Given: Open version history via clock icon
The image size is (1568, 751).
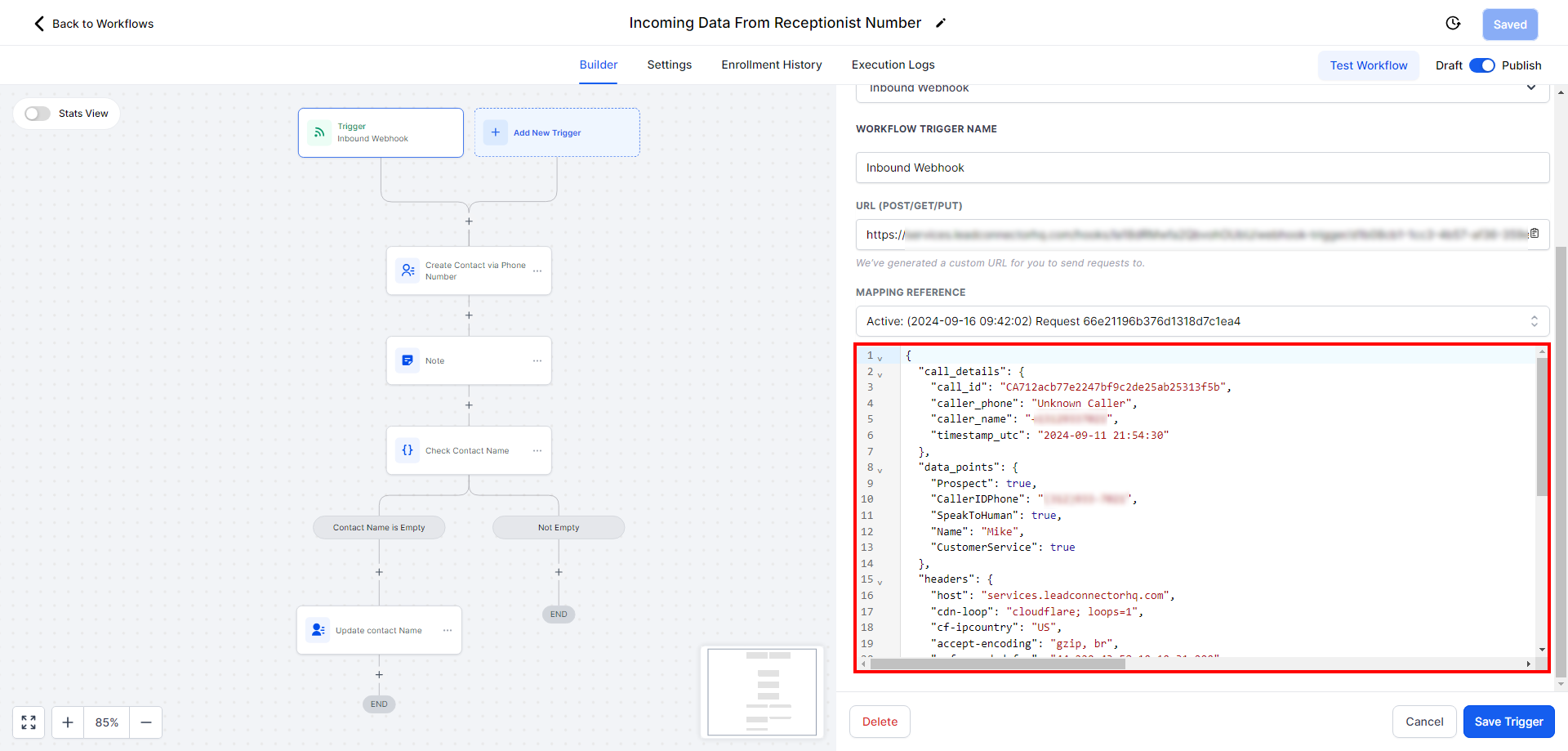Looking at the screenshot, I should (1454, 24).
